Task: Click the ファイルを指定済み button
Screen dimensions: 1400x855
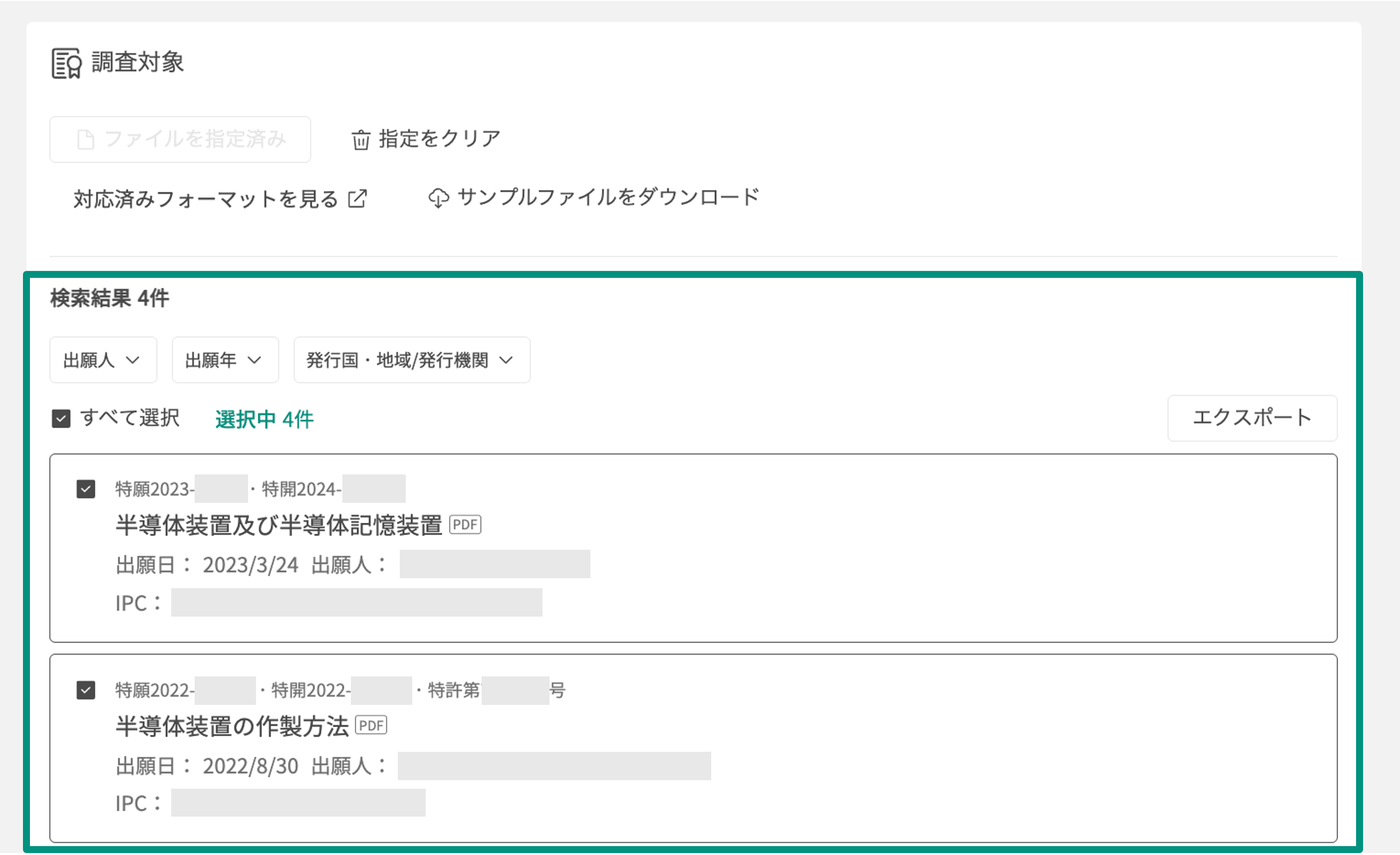Action: click(180, 140)
